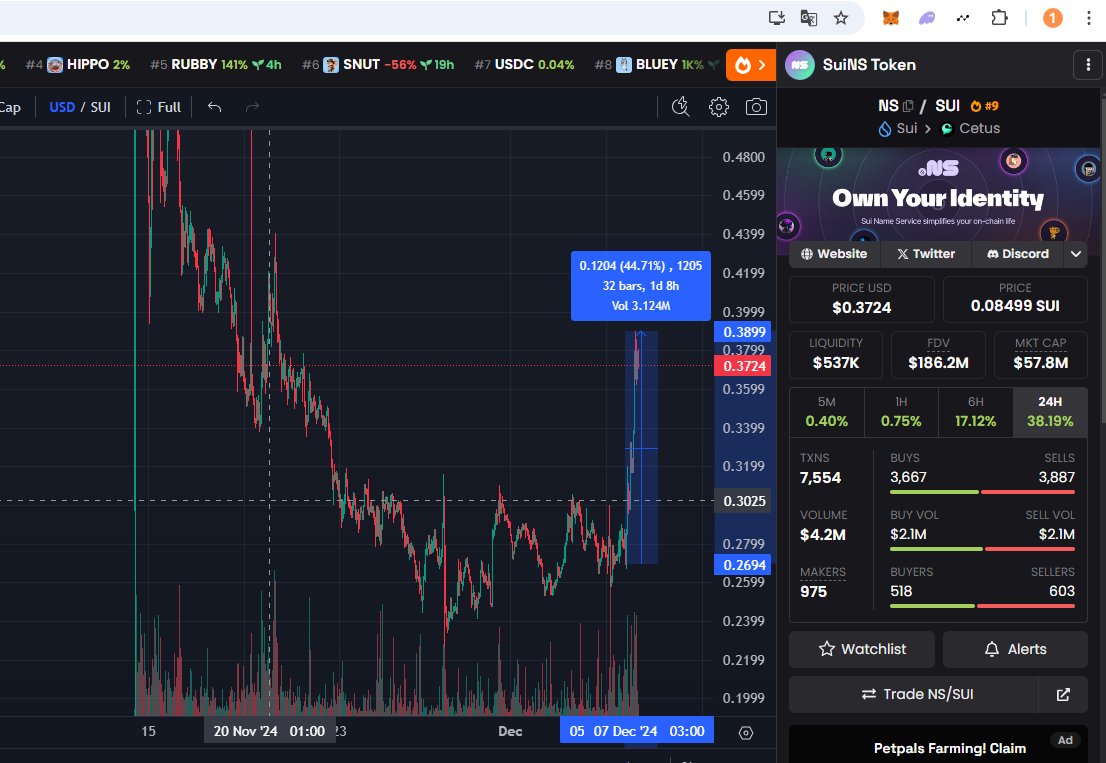Open the SNUT trending token

[x=378, y=65]
